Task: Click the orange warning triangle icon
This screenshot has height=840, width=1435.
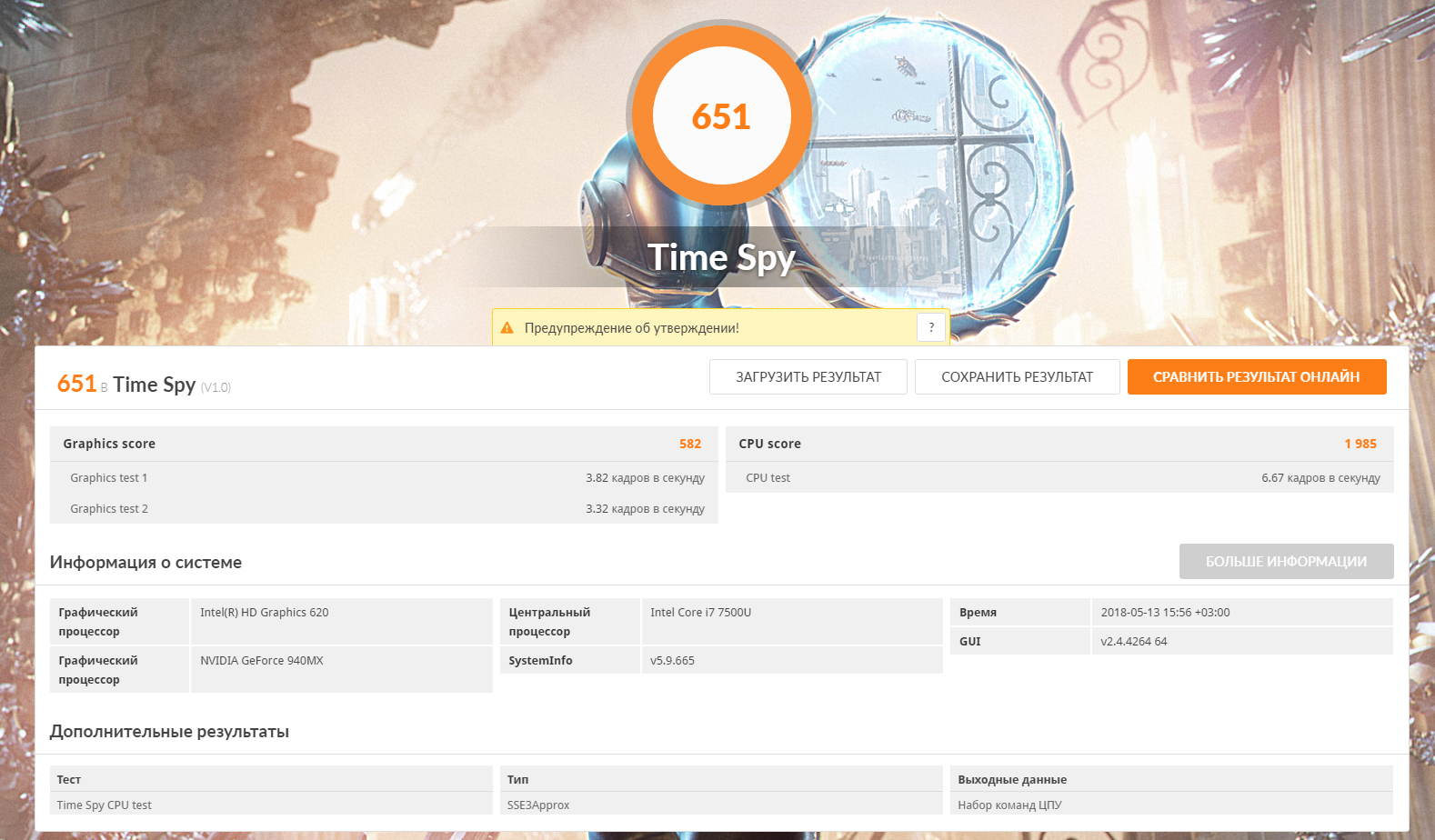Action: [x=507, y=328]
